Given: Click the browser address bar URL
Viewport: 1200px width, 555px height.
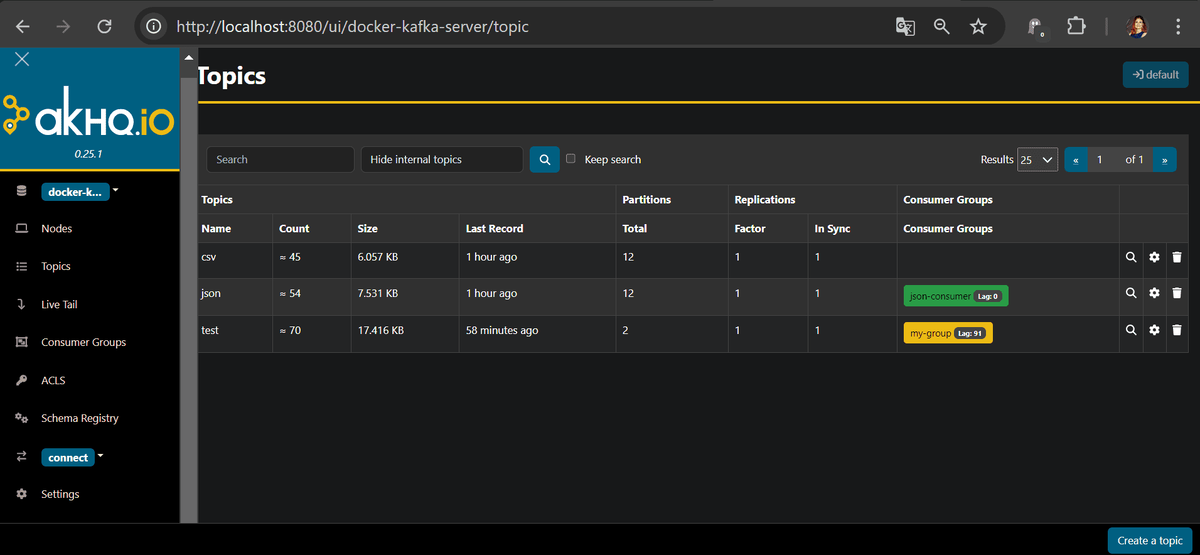Looking at the screenshot, I should tap(352, 27).
